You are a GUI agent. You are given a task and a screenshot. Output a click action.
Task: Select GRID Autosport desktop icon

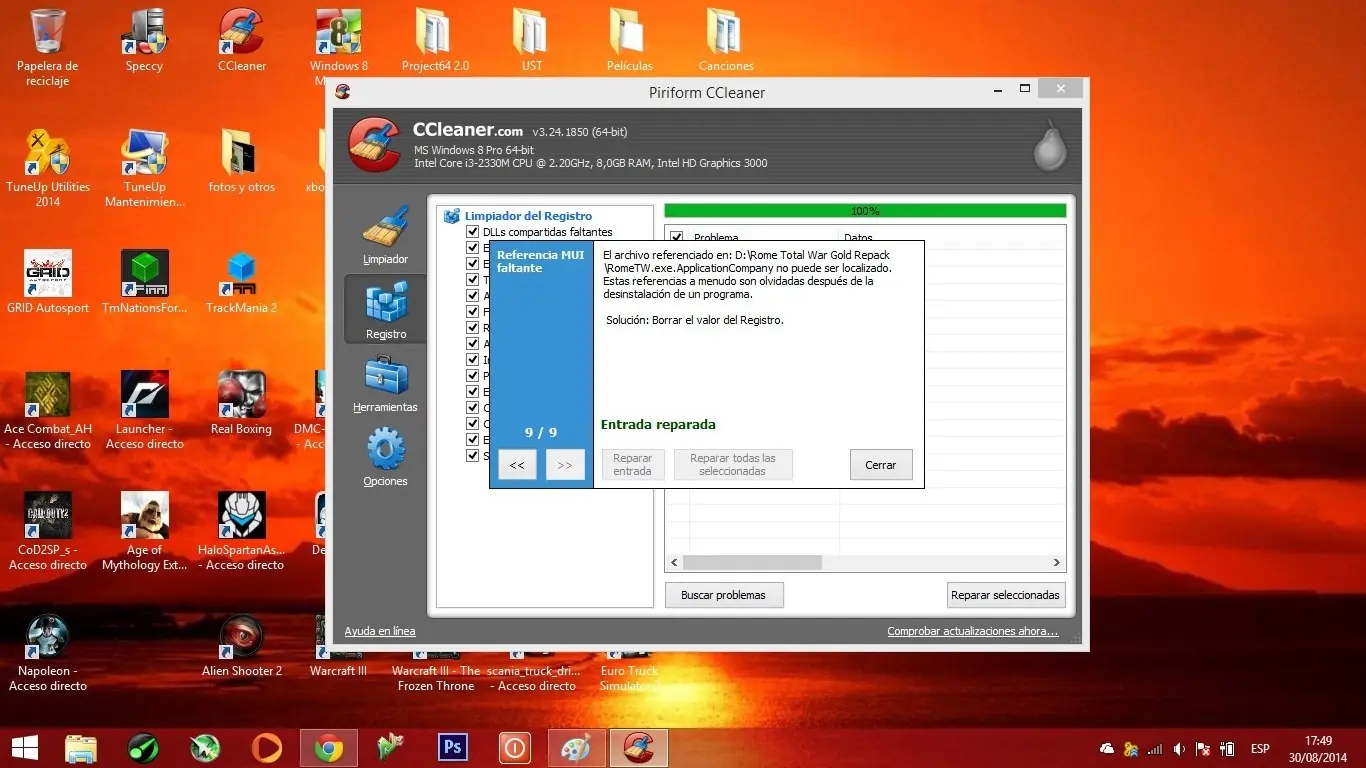47,282
